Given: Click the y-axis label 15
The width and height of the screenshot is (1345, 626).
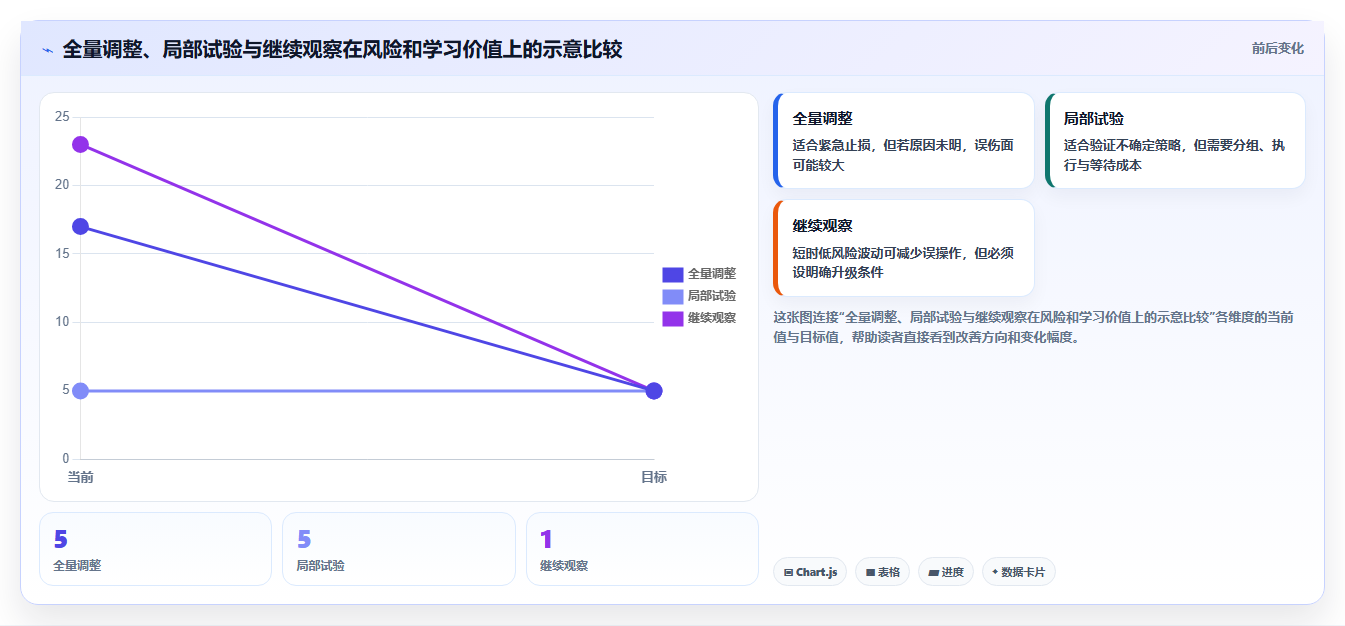Looking at the screenshot, I should pyautogui.click(x=62, y=254).
